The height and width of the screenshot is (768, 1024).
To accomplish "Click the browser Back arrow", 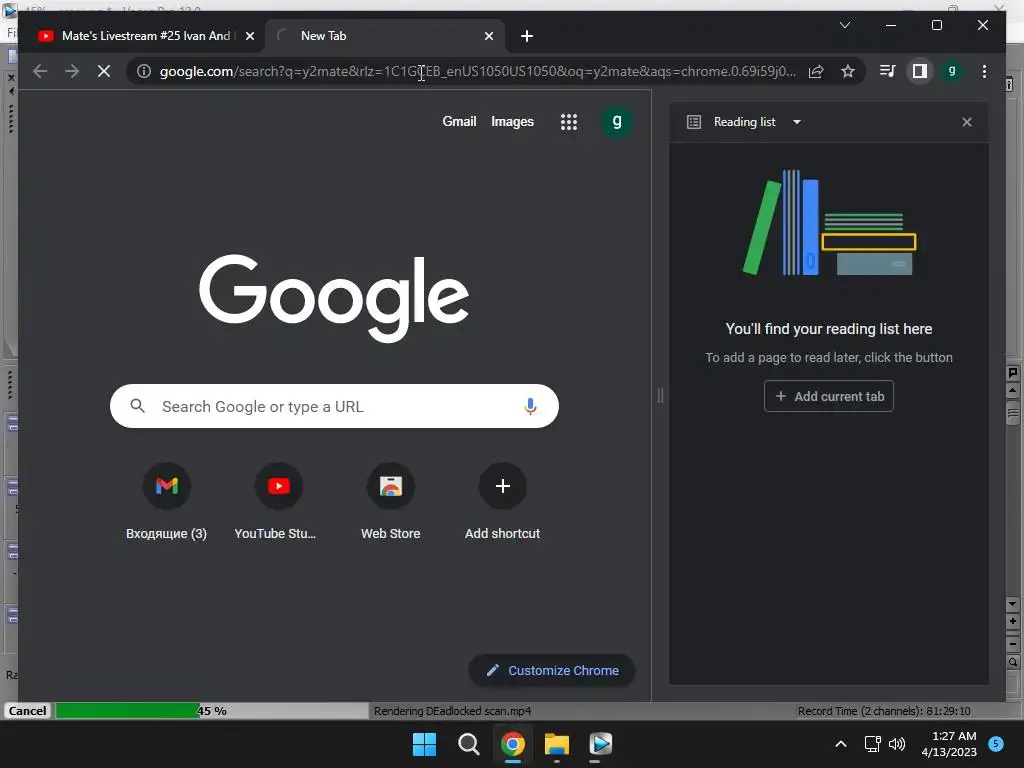I will click(40, 71).
